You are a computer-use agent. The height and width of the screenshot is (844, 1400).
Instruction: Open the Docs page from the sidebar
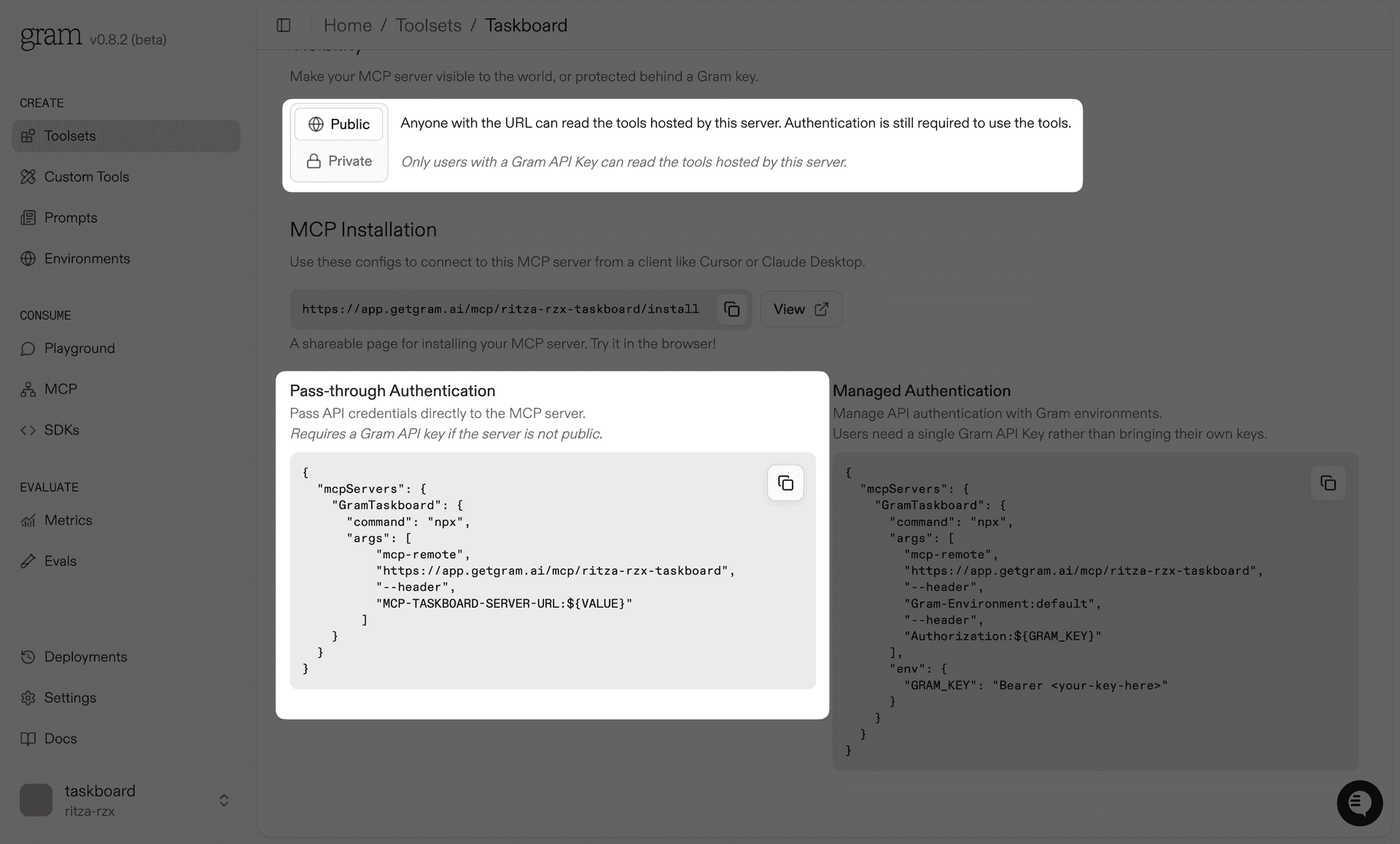(28, 738)
